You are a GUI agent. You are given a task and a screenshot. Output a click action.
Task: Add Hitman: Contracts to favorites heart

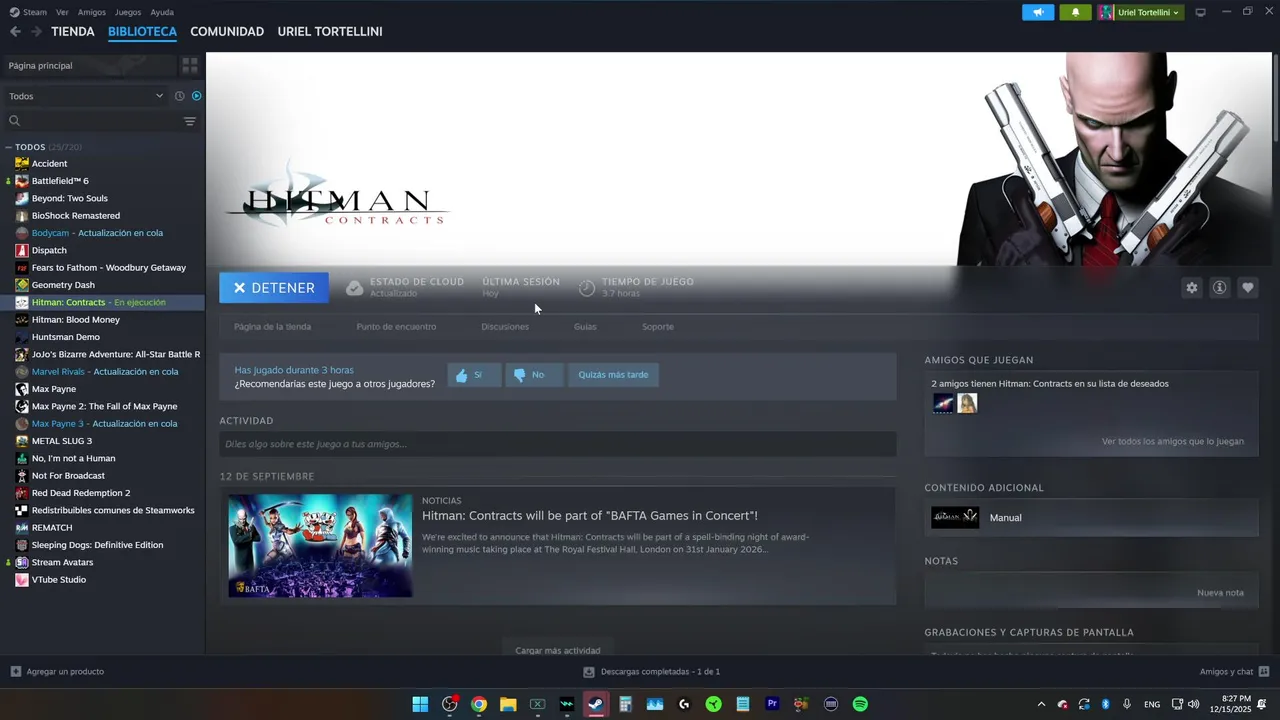[x=1247, y=288]
